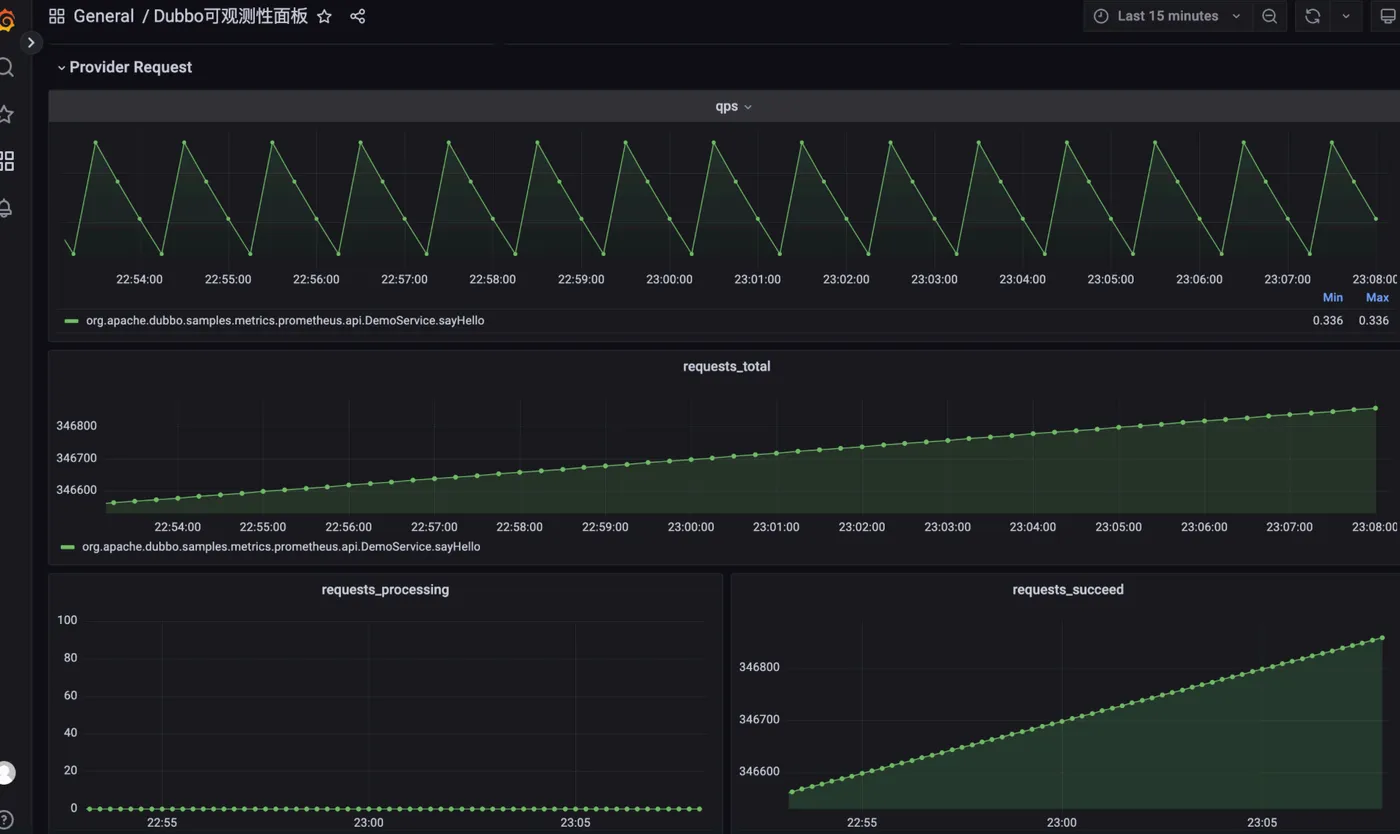Open the General folder link
Screen dimensions: 1400x834
click(104, 16)
